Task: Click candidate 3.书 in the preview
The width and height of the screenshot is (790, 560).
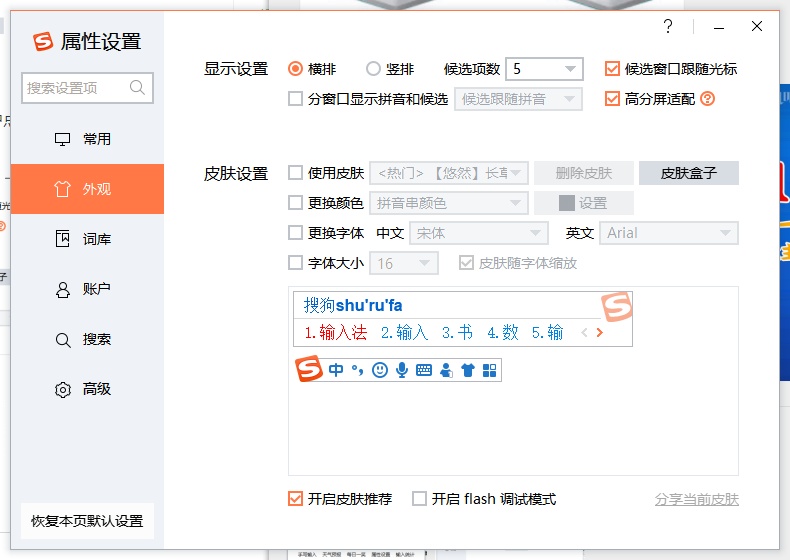Action: [457, 333]
